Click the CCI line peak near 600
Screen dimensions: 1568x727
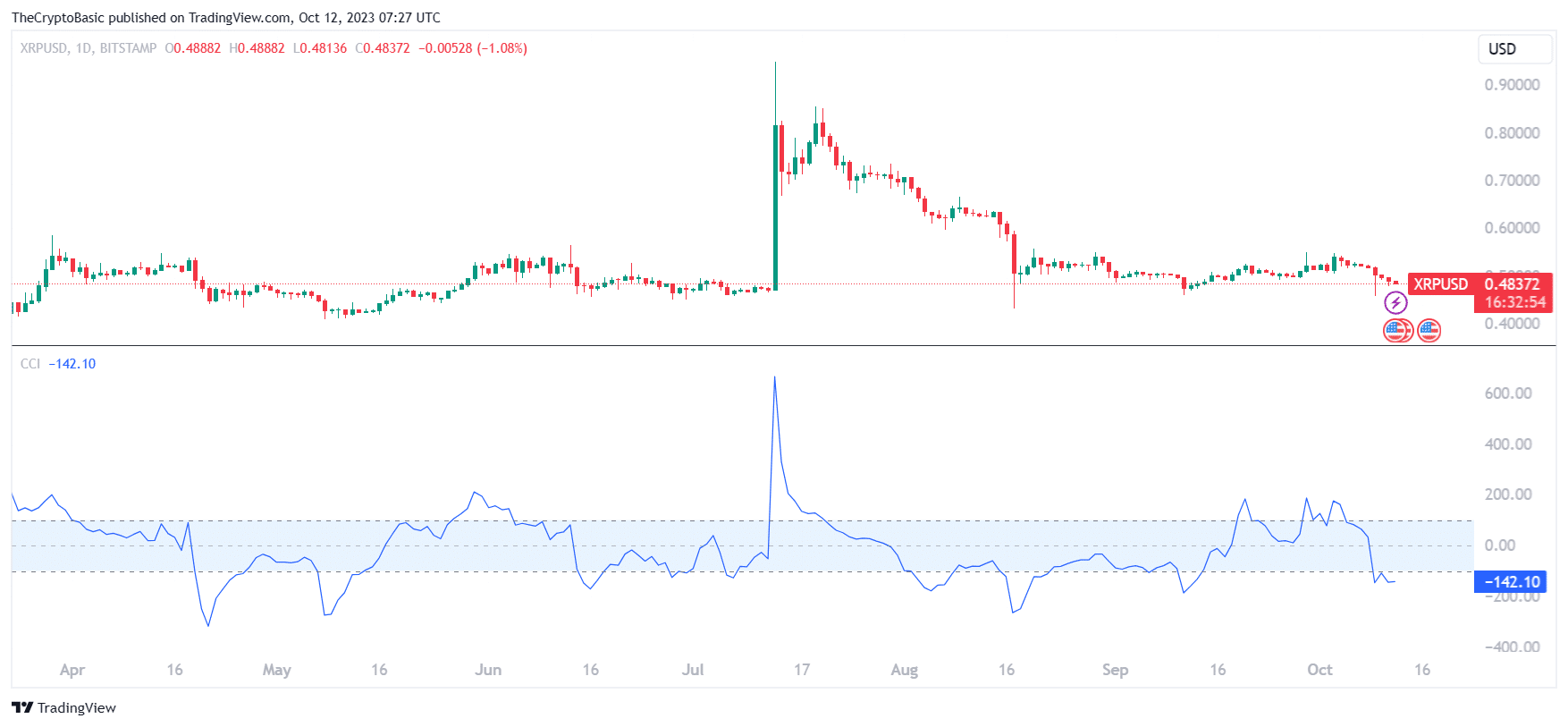click(774, 377)
